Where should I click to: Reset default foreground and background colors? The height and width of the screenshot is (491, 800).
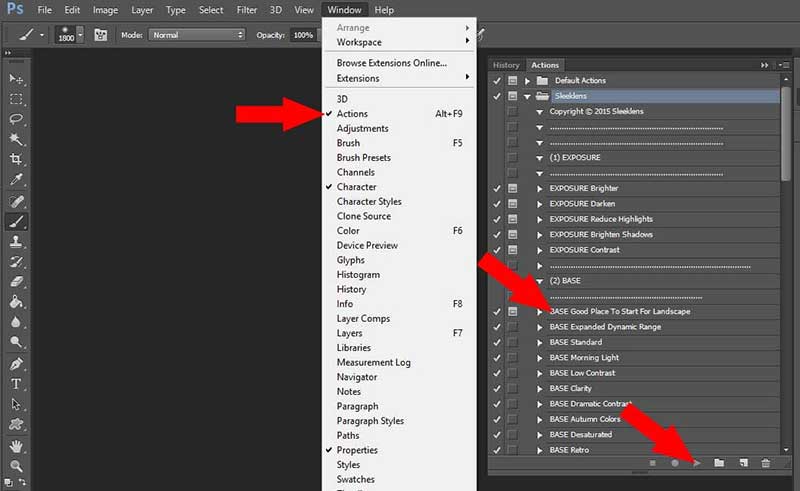[8, 482]
